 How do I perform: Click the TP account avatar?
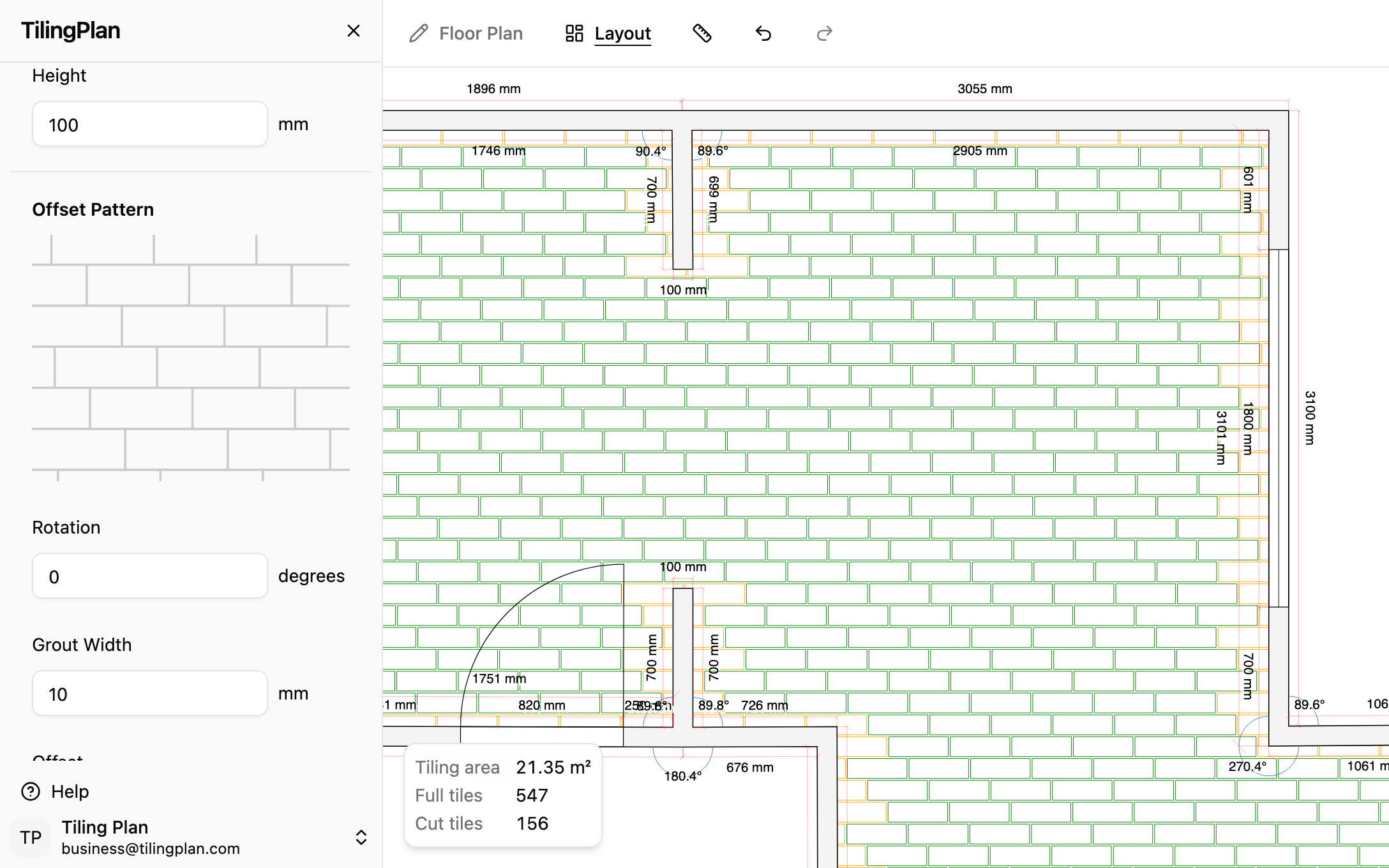(31, 837)
